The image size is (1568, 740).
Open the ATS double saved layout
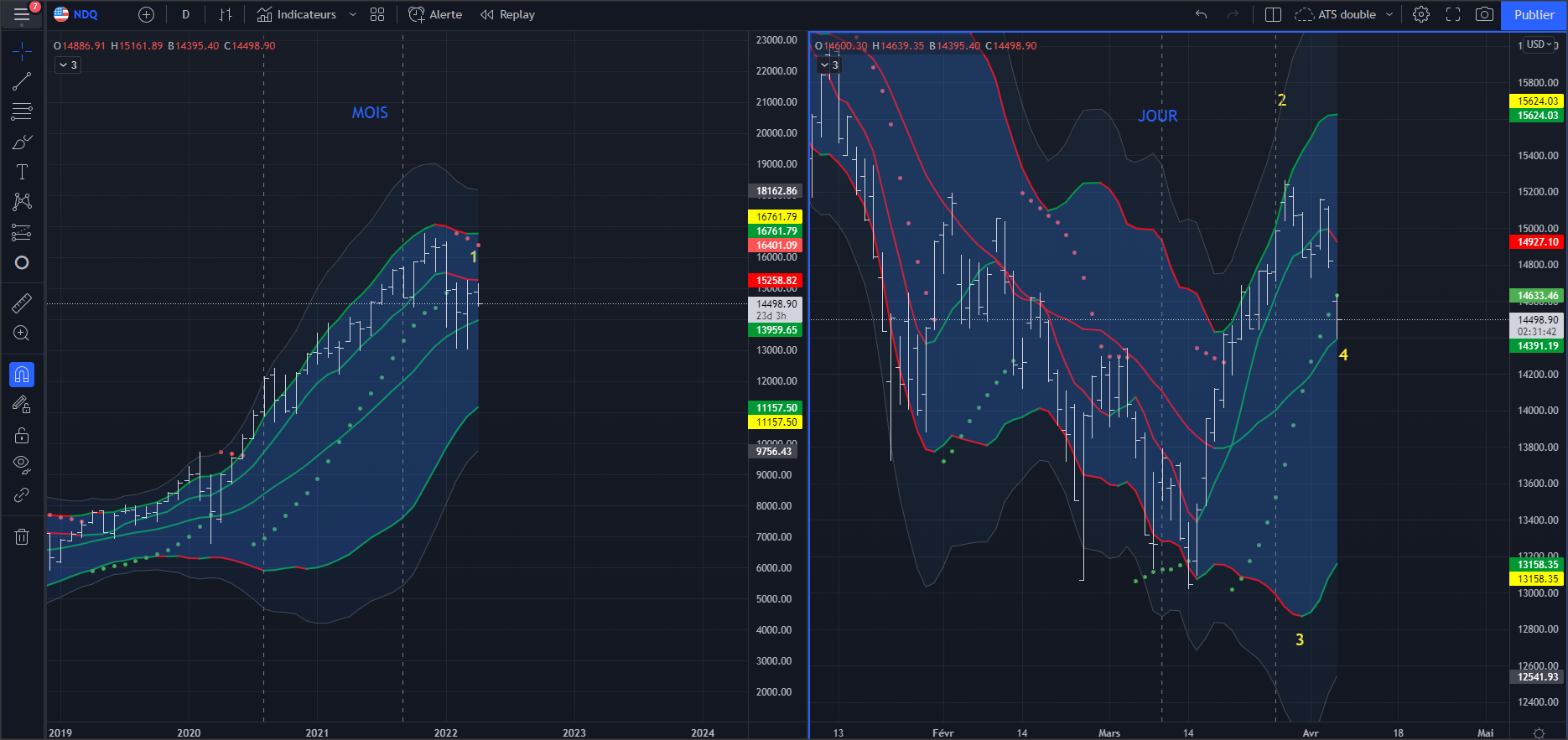(1337, 14)
